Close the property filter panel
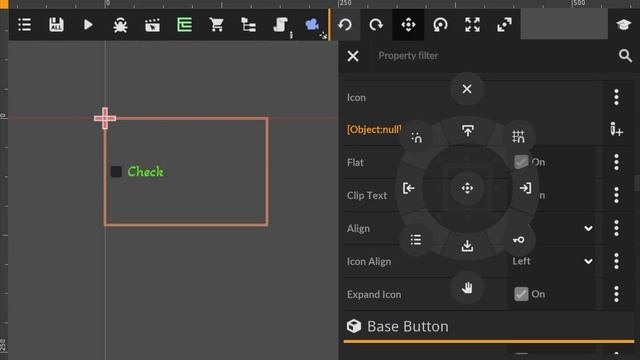This screenshot has width=640, height=360. click(x=353, y=56)
